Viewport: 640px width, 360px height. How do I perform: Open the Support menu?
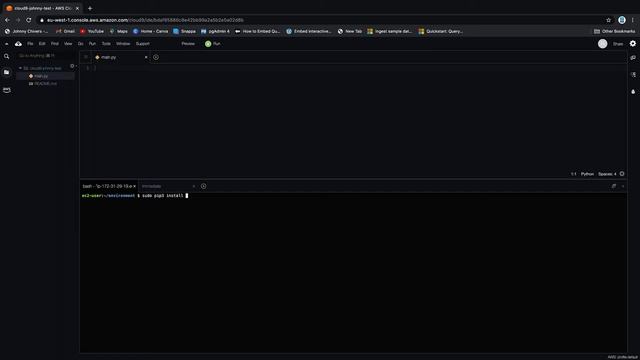pyautogui.click(x=142, y=44)
